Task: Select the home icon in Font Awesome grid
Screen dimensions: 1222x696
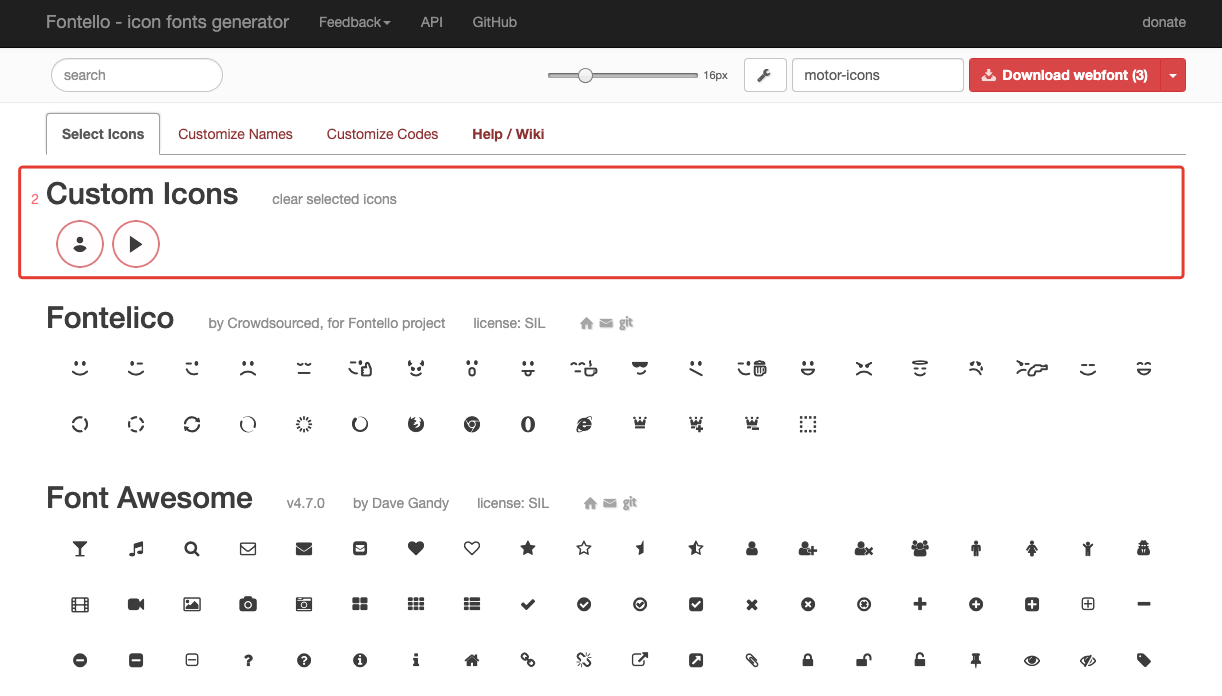Action: tap(472, 660)
